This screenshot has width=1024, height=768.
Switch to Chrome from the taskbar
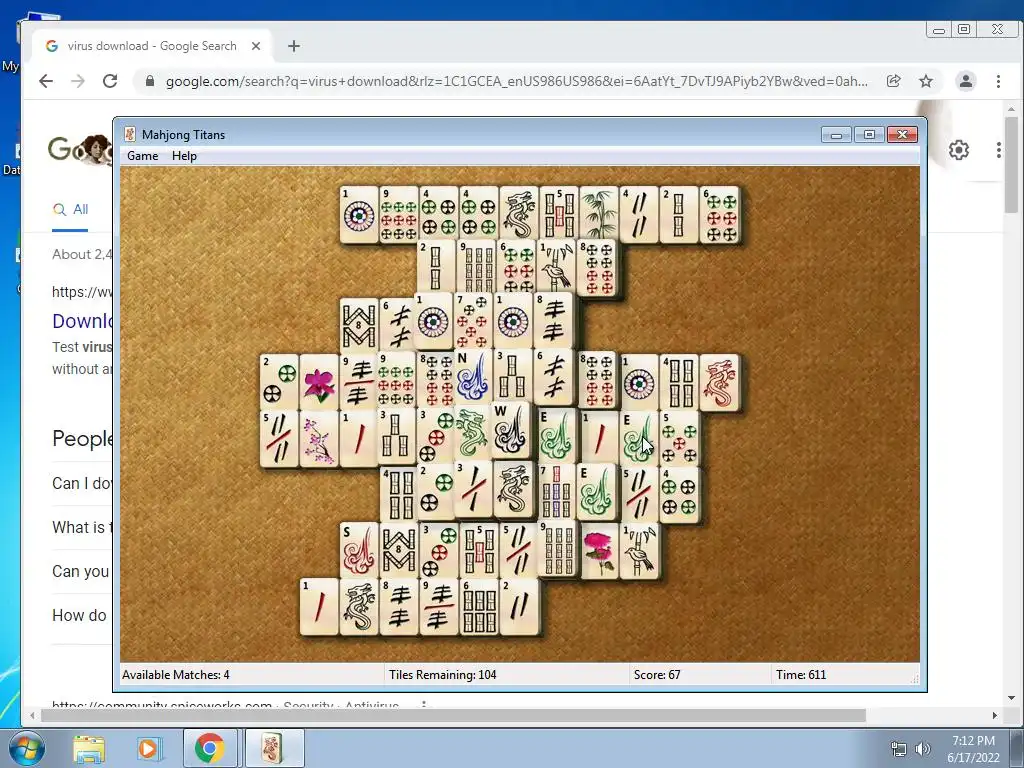tap(210, 749)
